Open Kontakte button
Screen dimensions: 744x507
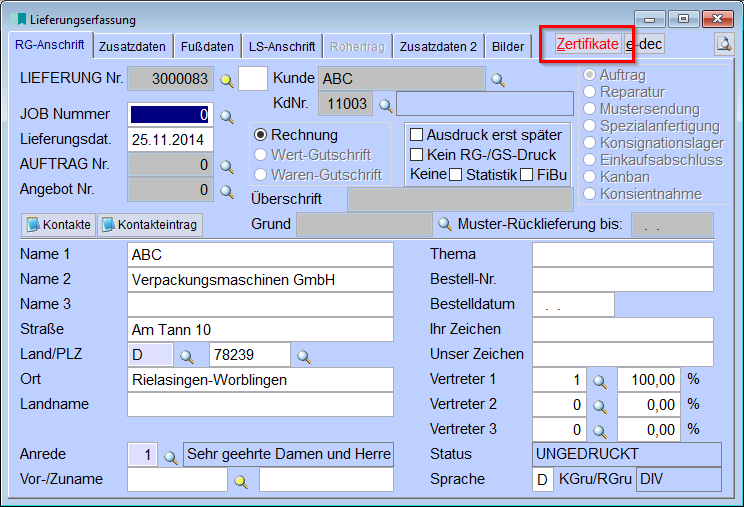tap(58, 224)
